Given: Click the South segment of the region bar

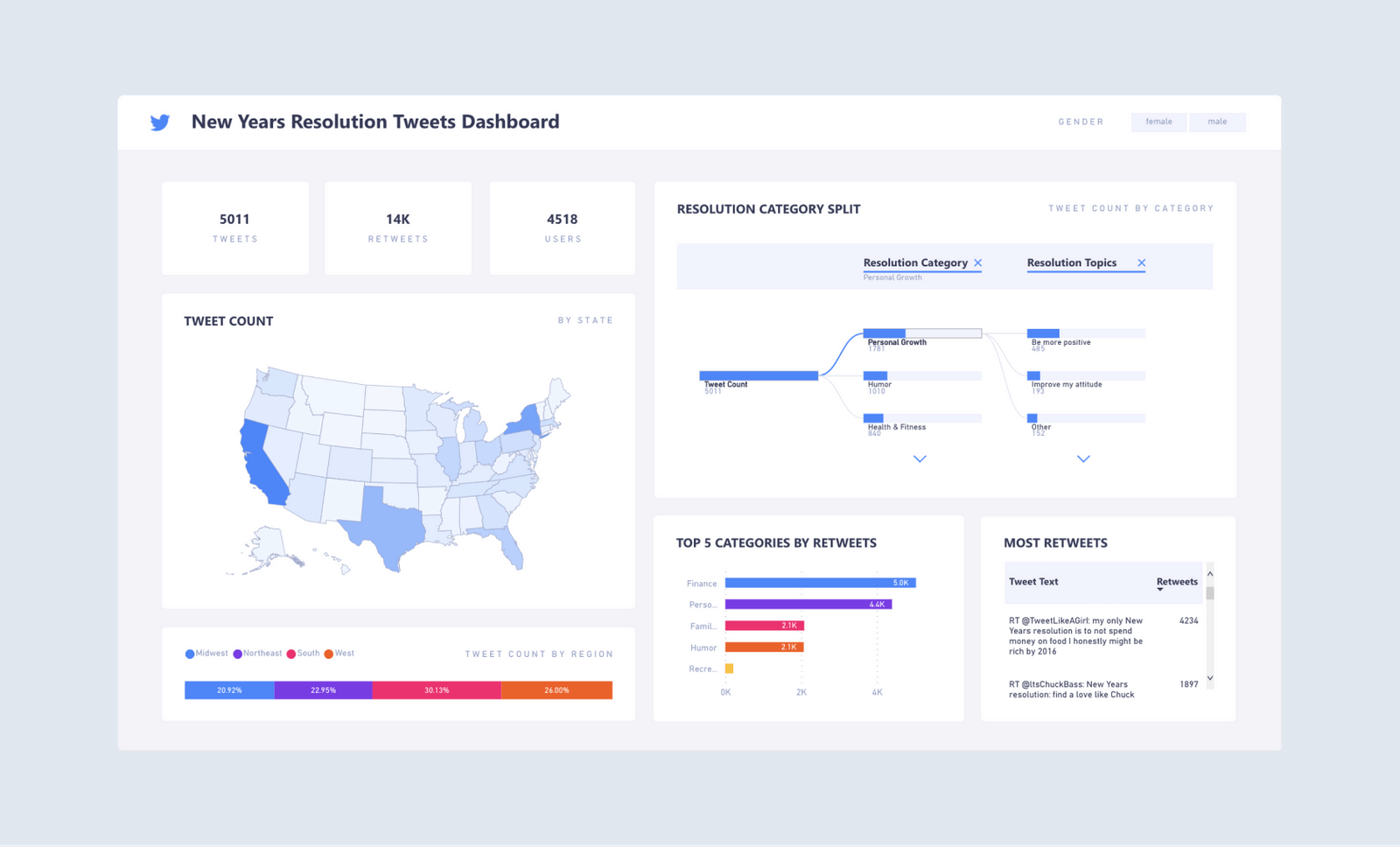Looking at the screenshot, I should 437,689.
